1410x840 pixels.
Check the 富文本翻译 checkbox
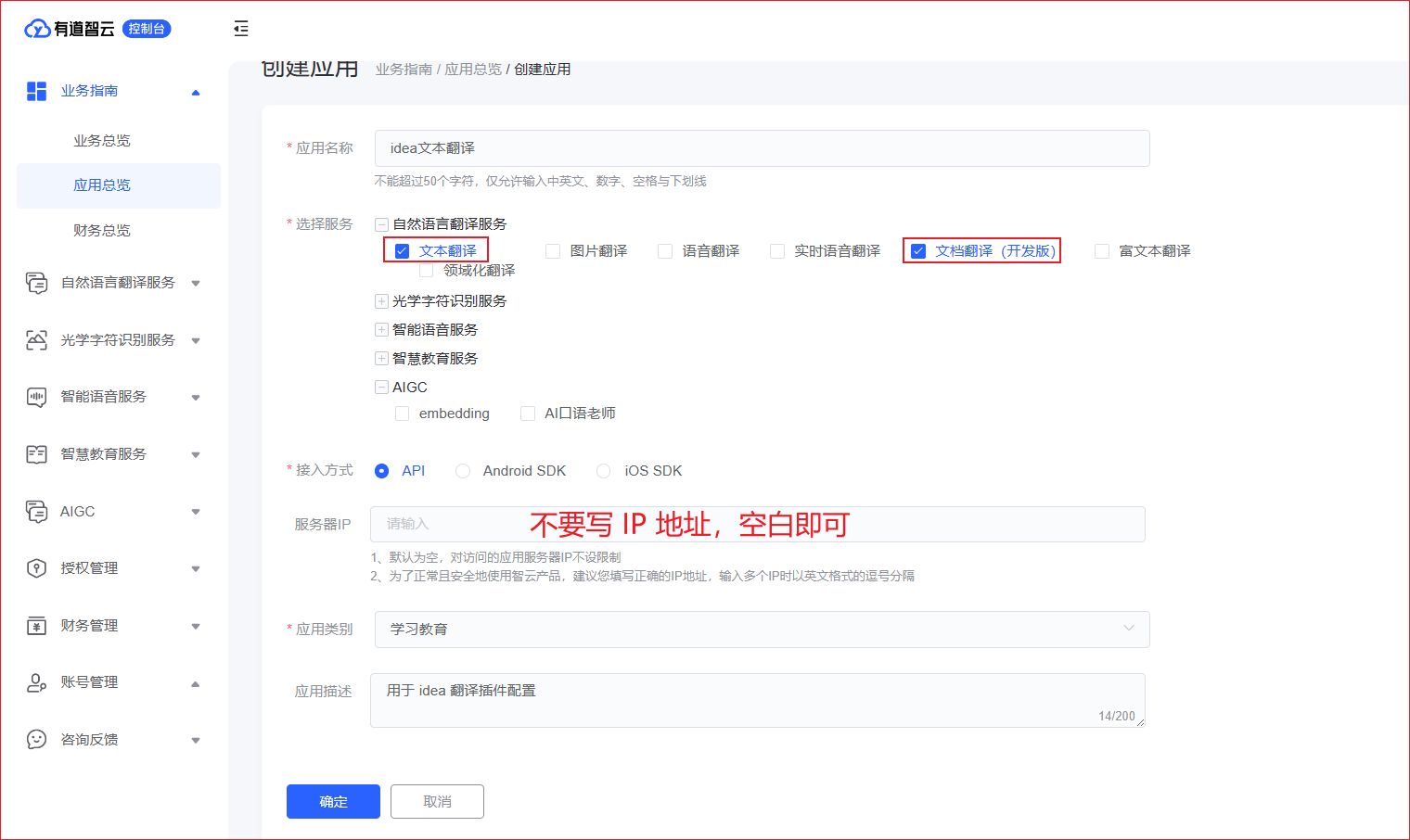pyautogui.click(x=1102, y=251)
